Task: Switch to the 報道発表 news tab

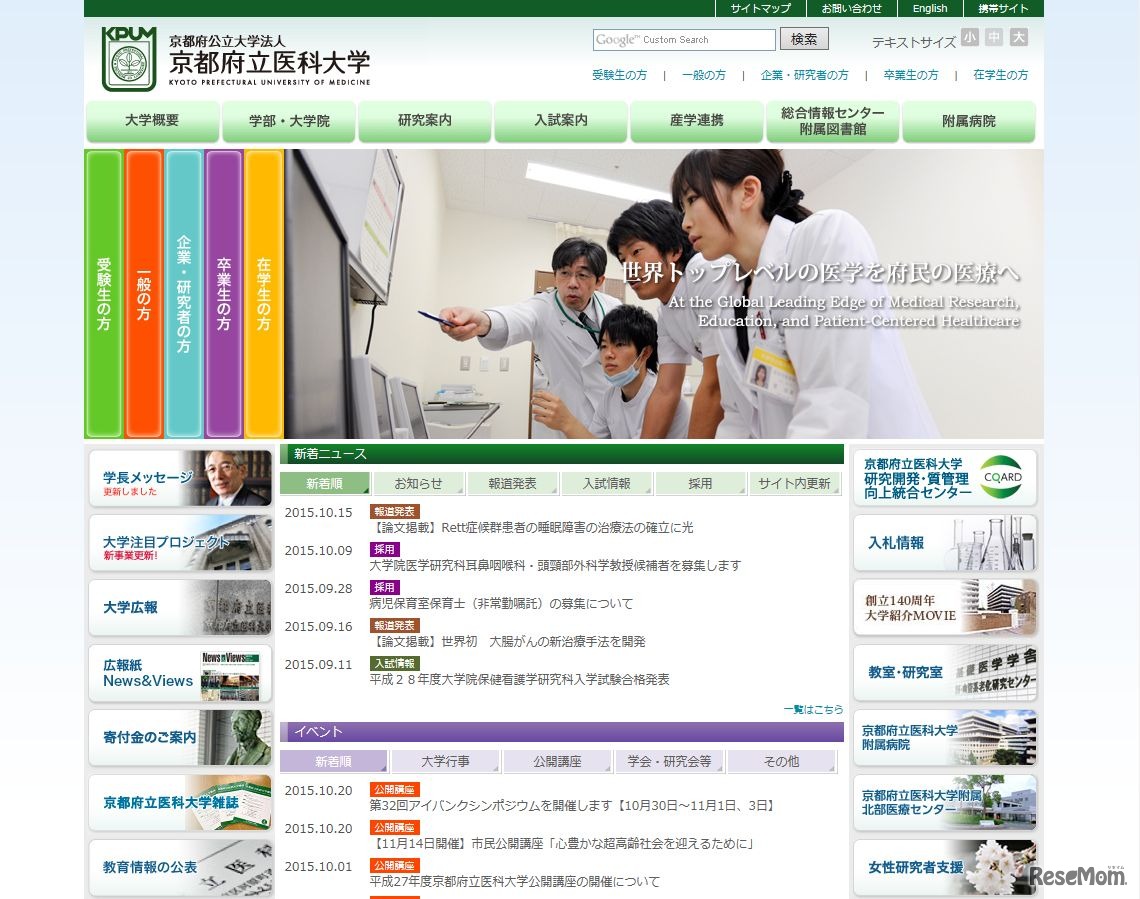Action: (513, 484)
